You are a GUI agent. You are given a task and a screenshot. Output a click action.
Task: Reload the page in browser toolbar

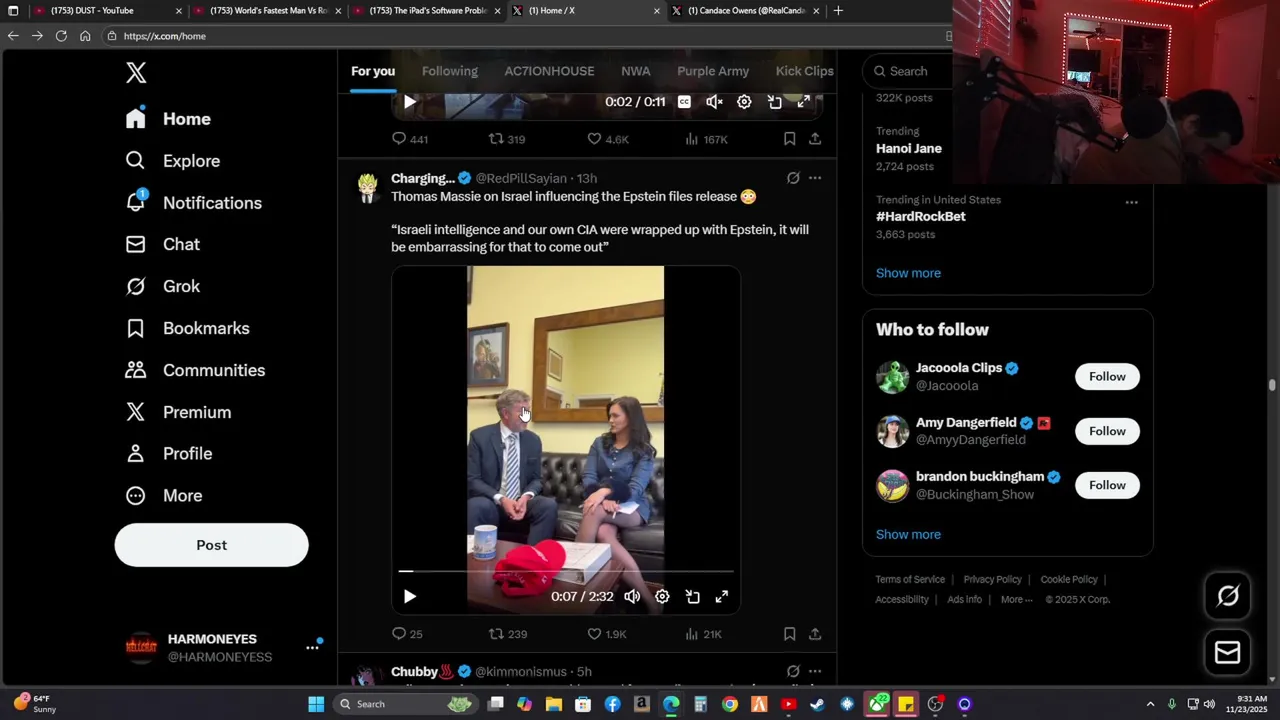pos(61,36)
